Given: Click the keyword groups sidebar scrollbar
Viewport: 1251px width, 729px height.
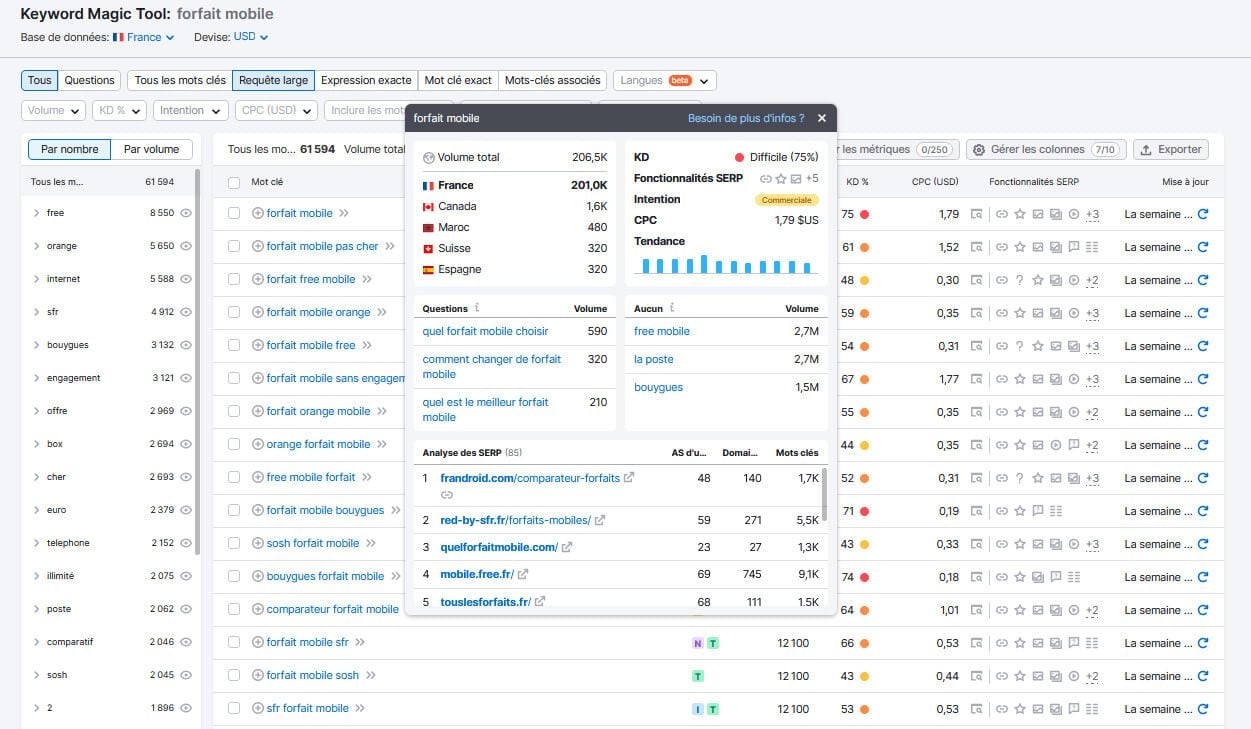Looking at the screenshot, I should (197, 360).
